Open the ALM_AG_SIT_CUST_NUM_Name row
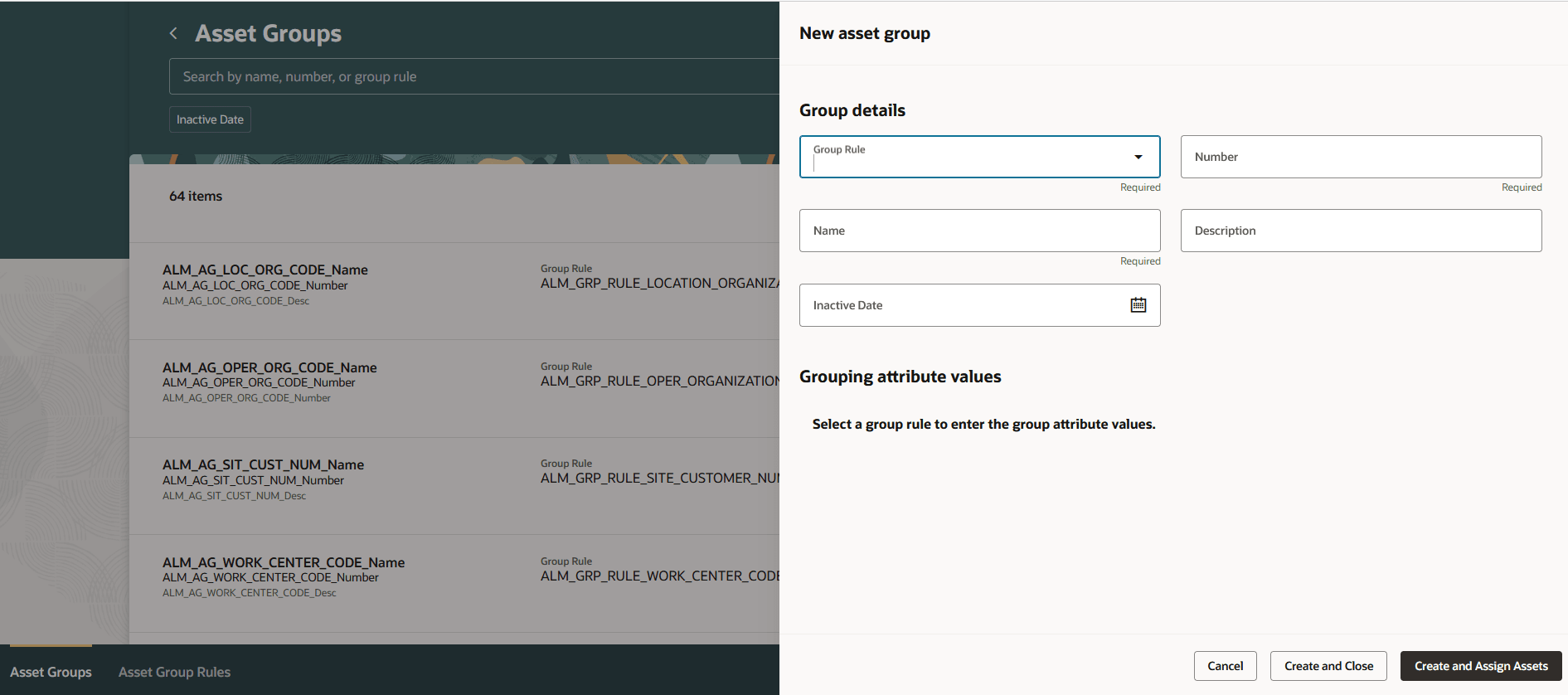 tap(263, 465)
